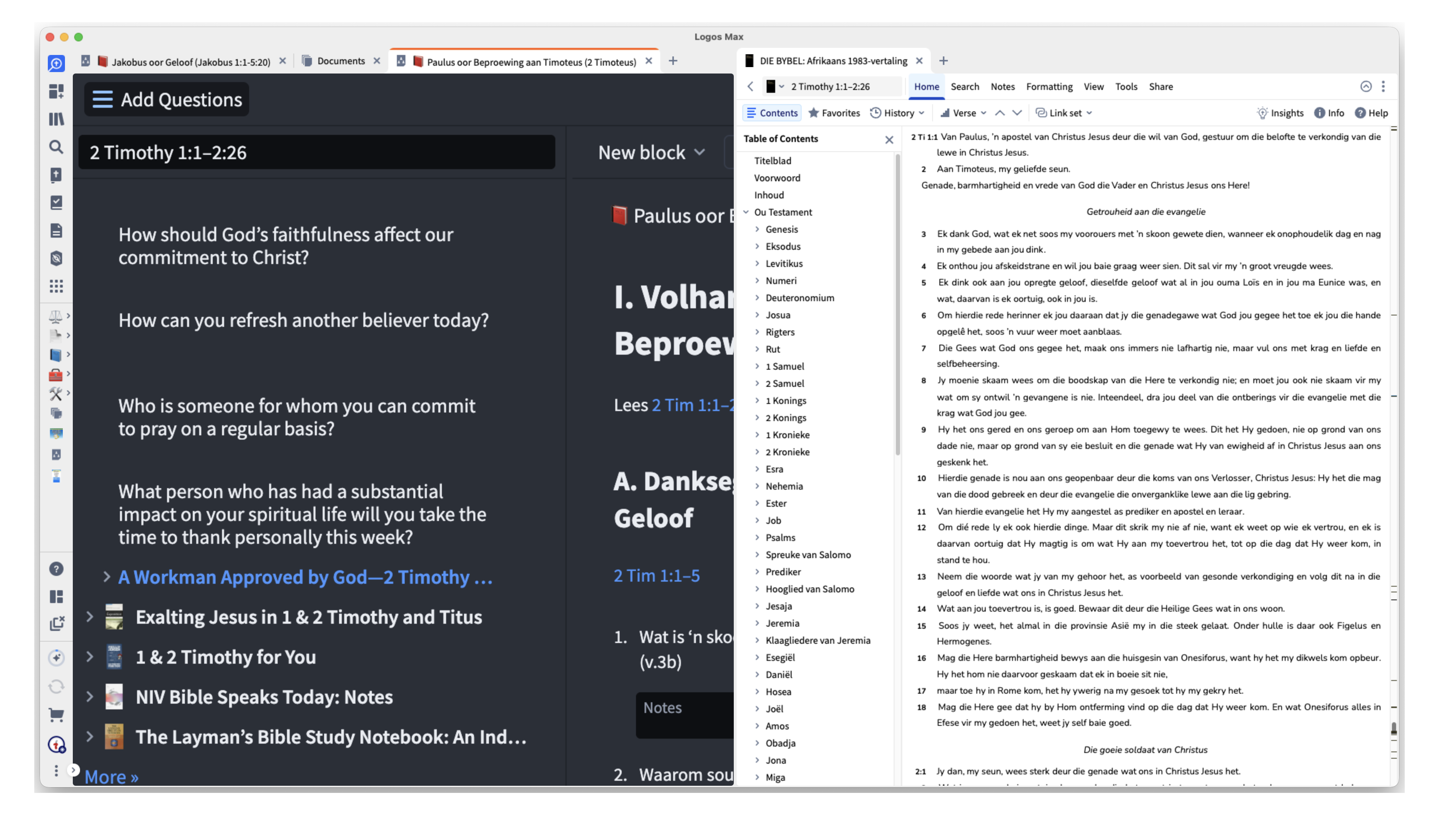The height and width of the screenshot is (840, 1439).
Task: Expand Exalting Jesus in 1 & 2 Timothy and Titus
Action: pos(90,617)
